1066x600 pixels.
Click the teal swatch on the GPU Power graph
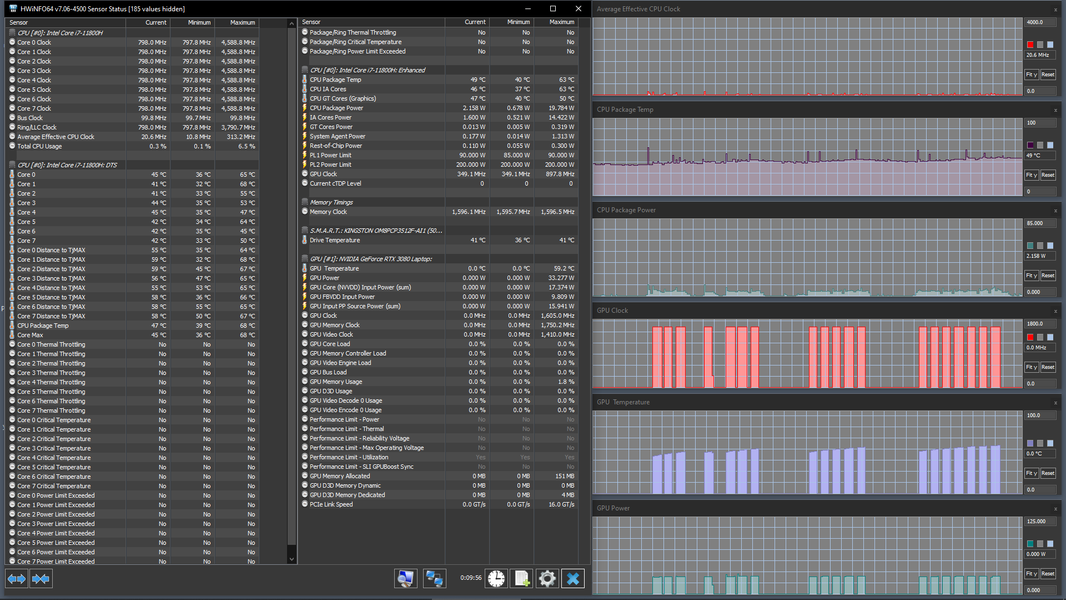click(1030, 543)
